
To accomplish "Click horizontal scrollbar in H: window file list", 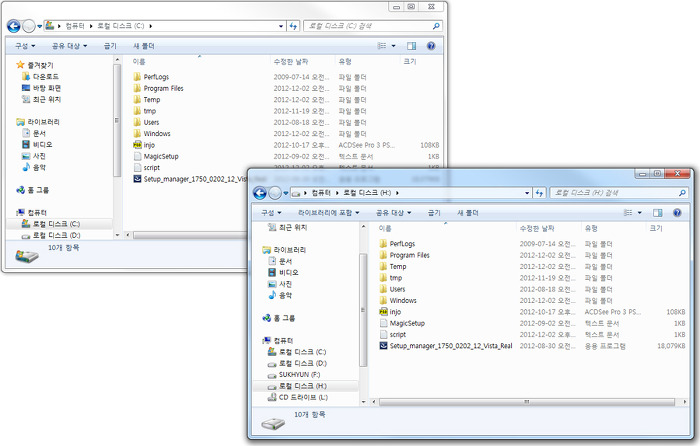I will [x=527, y=402].
